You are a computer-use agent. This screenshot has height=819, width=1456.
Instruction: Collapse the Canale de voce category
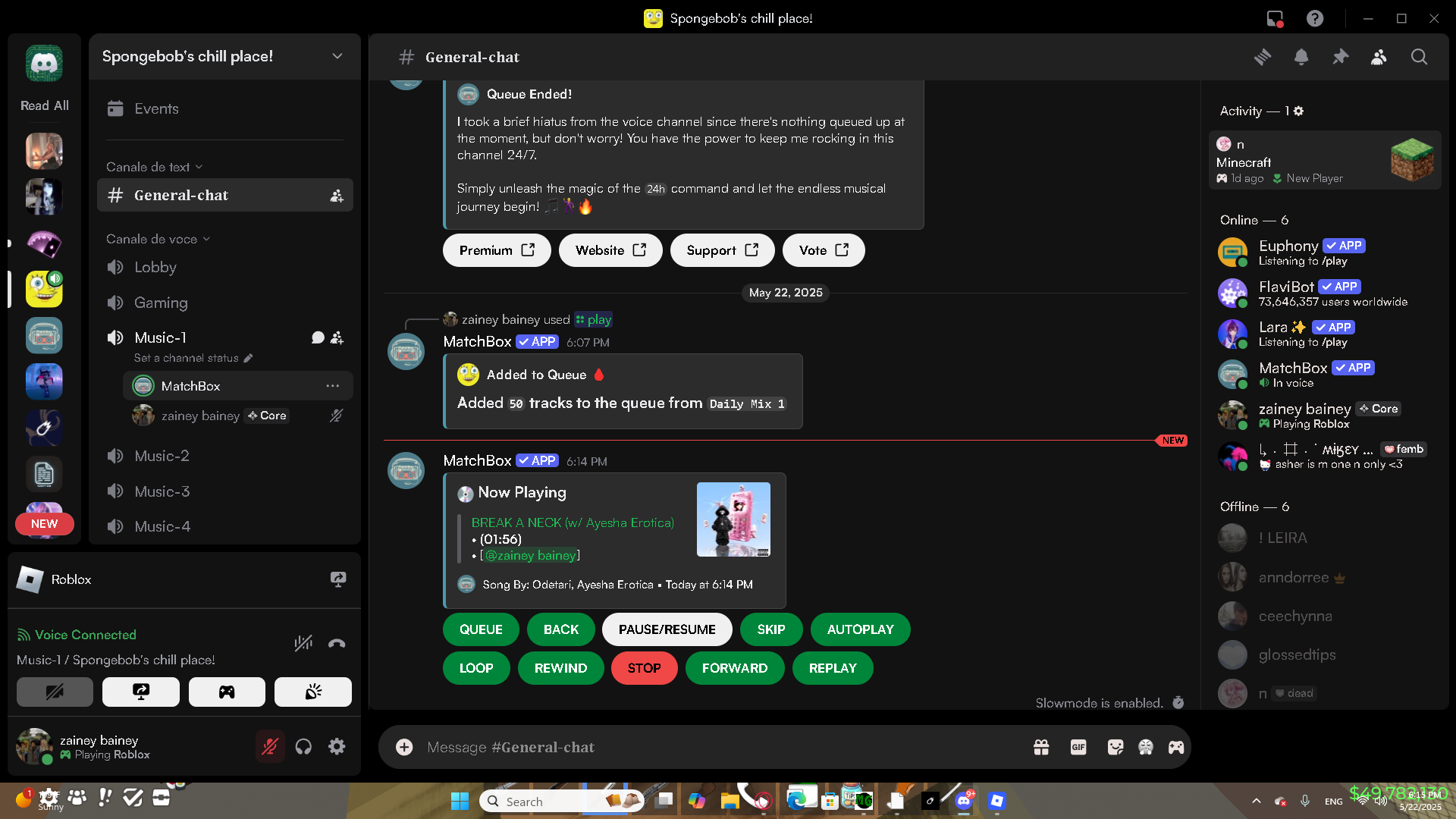(158, 239)
